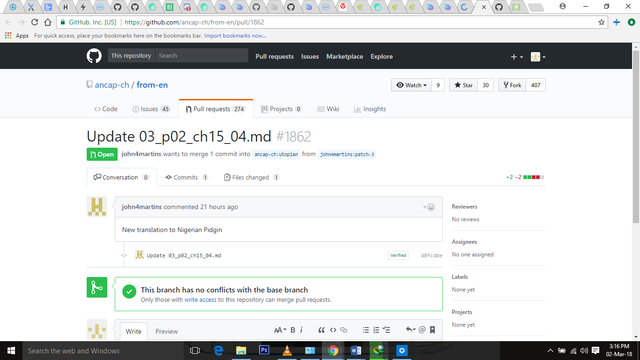
Task: Open the Insights tab
Action: (x=370, y=109)
